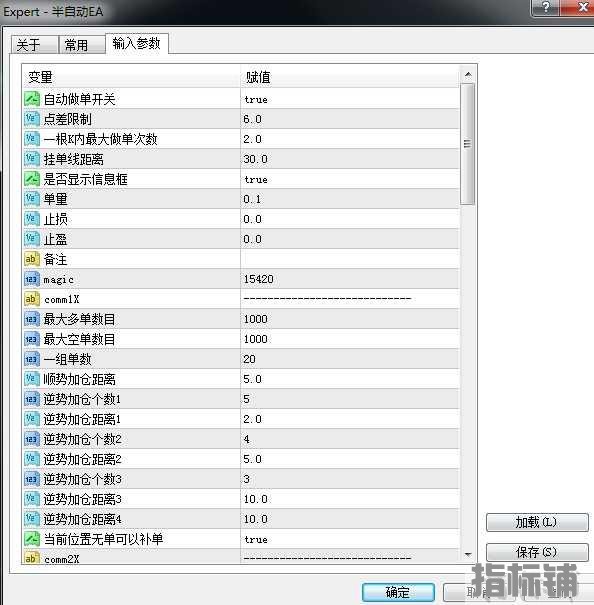Click the 保存 (S) button

pyautogui.click(x=537, y=552)
